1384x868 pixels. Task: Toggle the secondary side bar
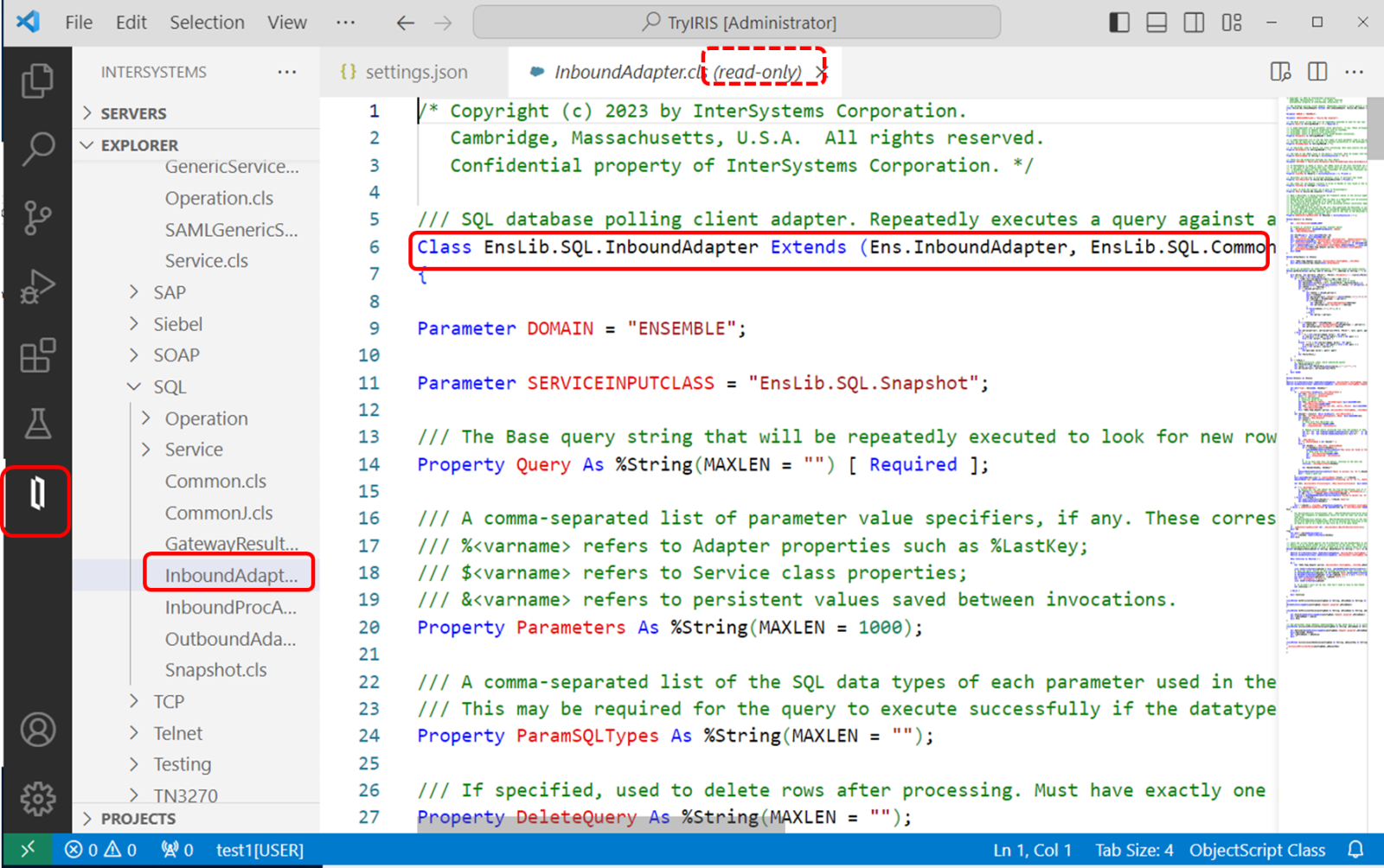(1194, 22)
